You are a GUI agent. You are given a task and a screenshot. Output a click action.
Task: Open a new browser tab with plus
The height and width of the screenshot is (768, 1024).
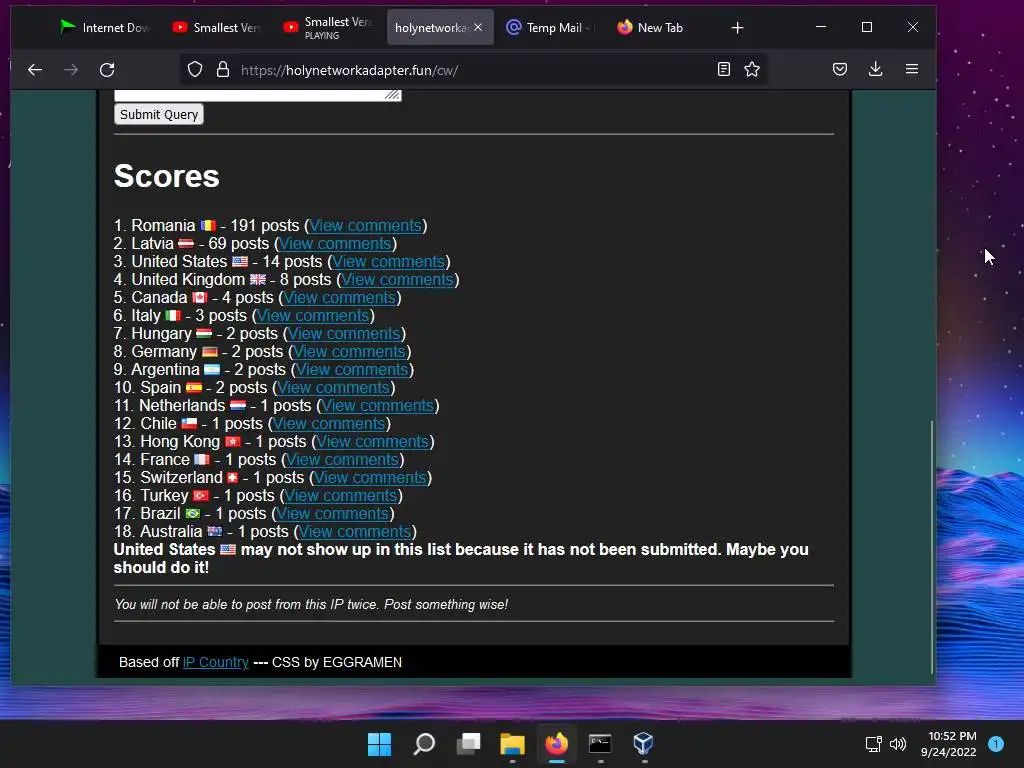pyautogui.click(x=737, y=27)
